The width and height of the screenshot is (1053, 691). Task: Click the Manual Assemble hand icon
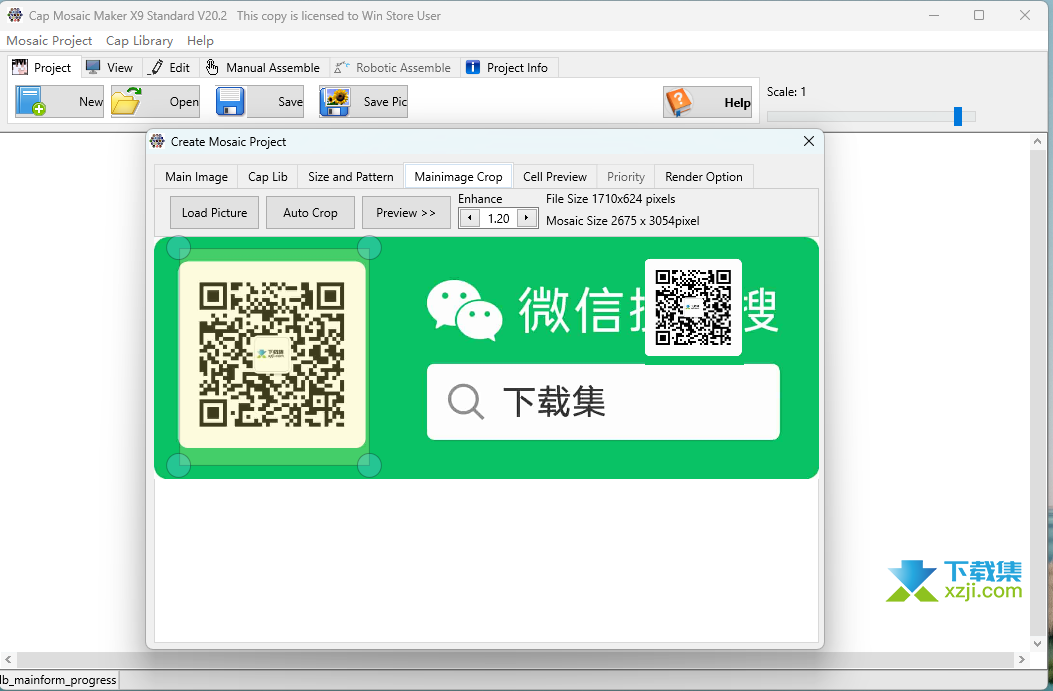(212, 67)
